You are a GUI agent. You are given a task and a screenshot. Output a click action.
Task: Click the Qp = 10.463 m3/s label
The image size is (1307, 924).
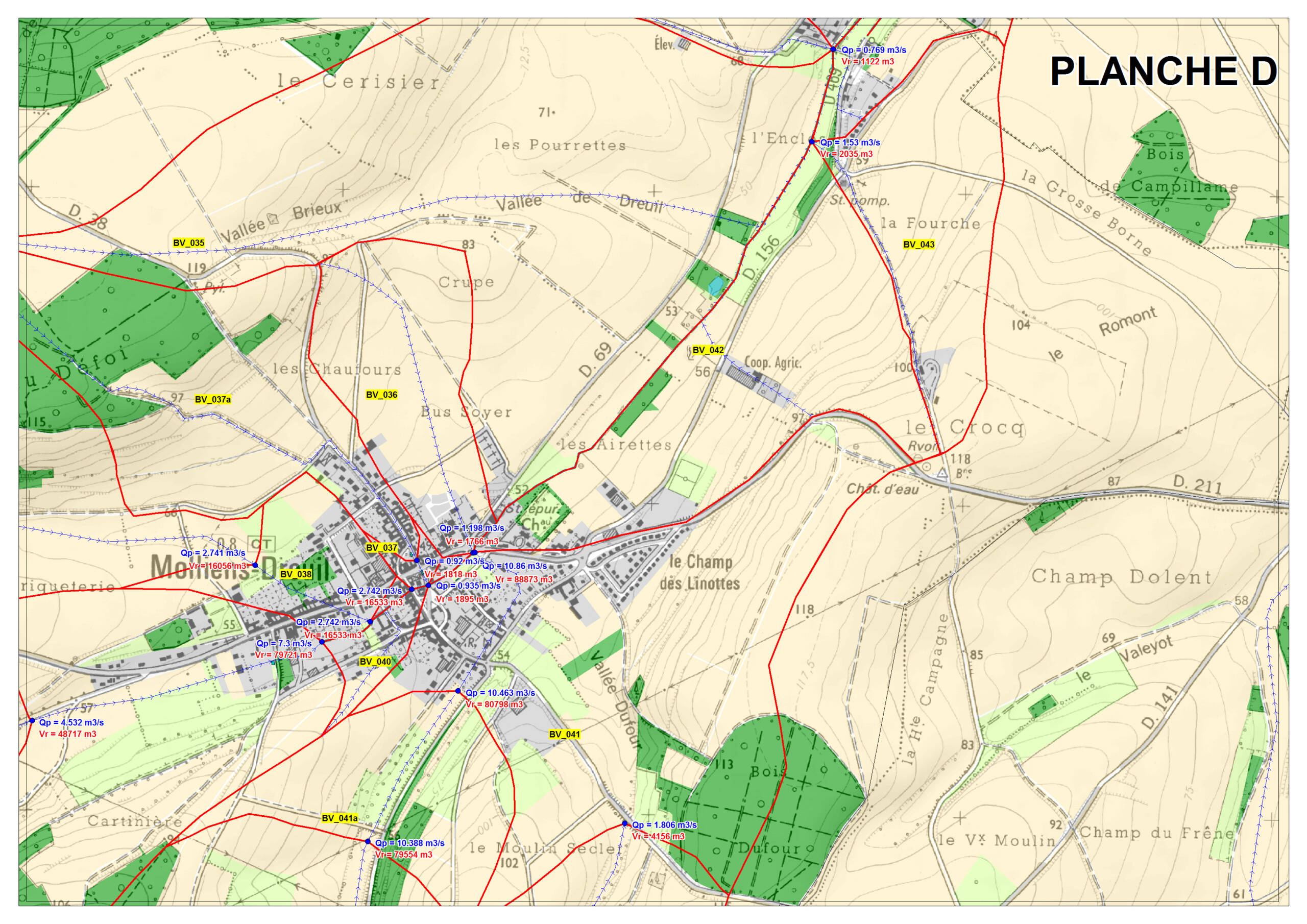500,693
